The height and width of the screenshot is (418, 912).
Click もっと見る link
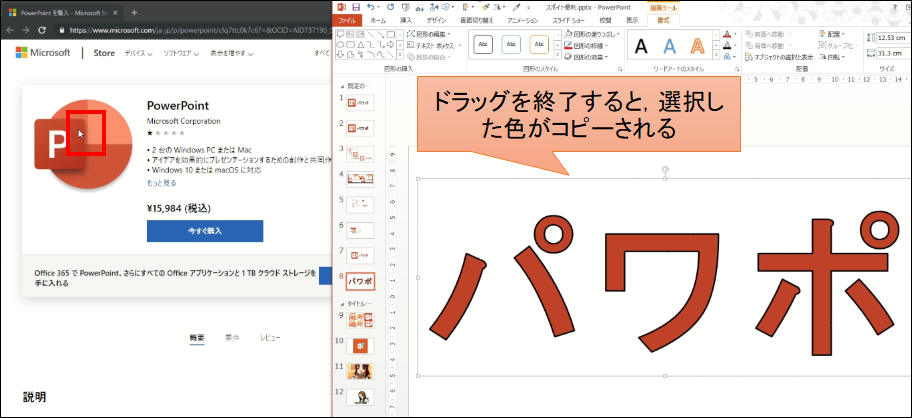161,183
